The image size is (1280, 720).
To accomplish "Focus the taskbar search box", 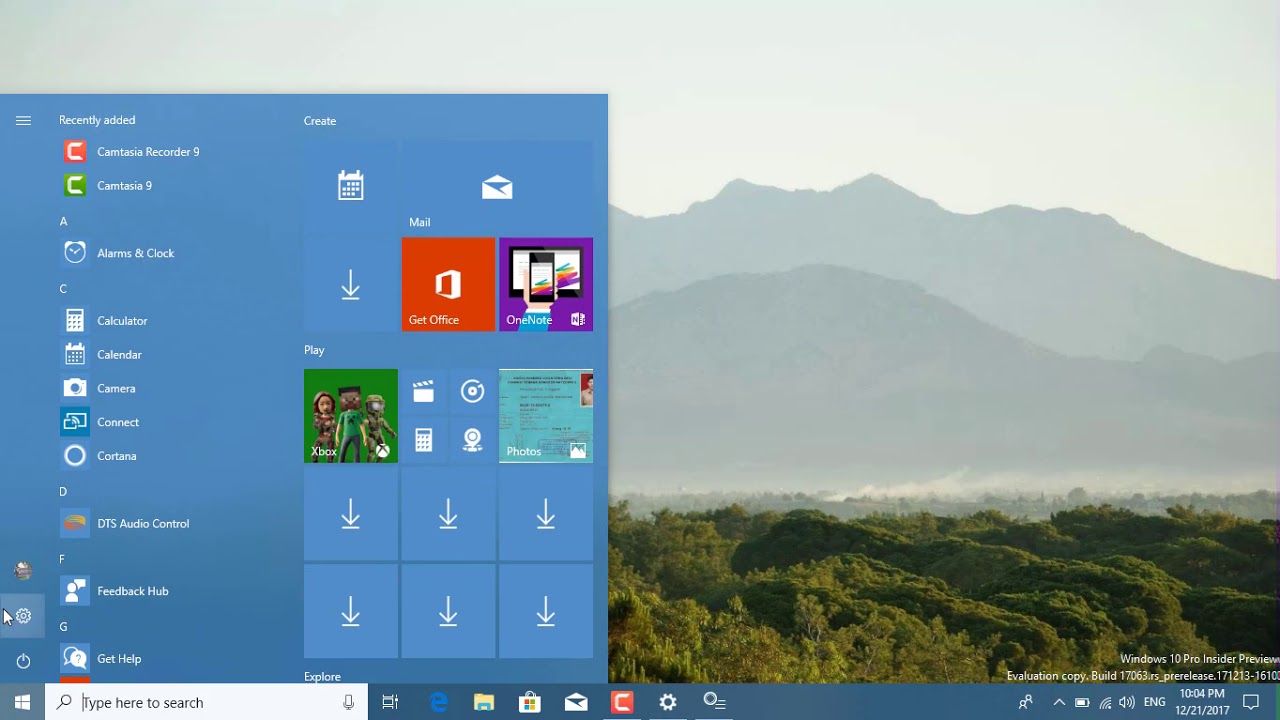I will [206, 702].
